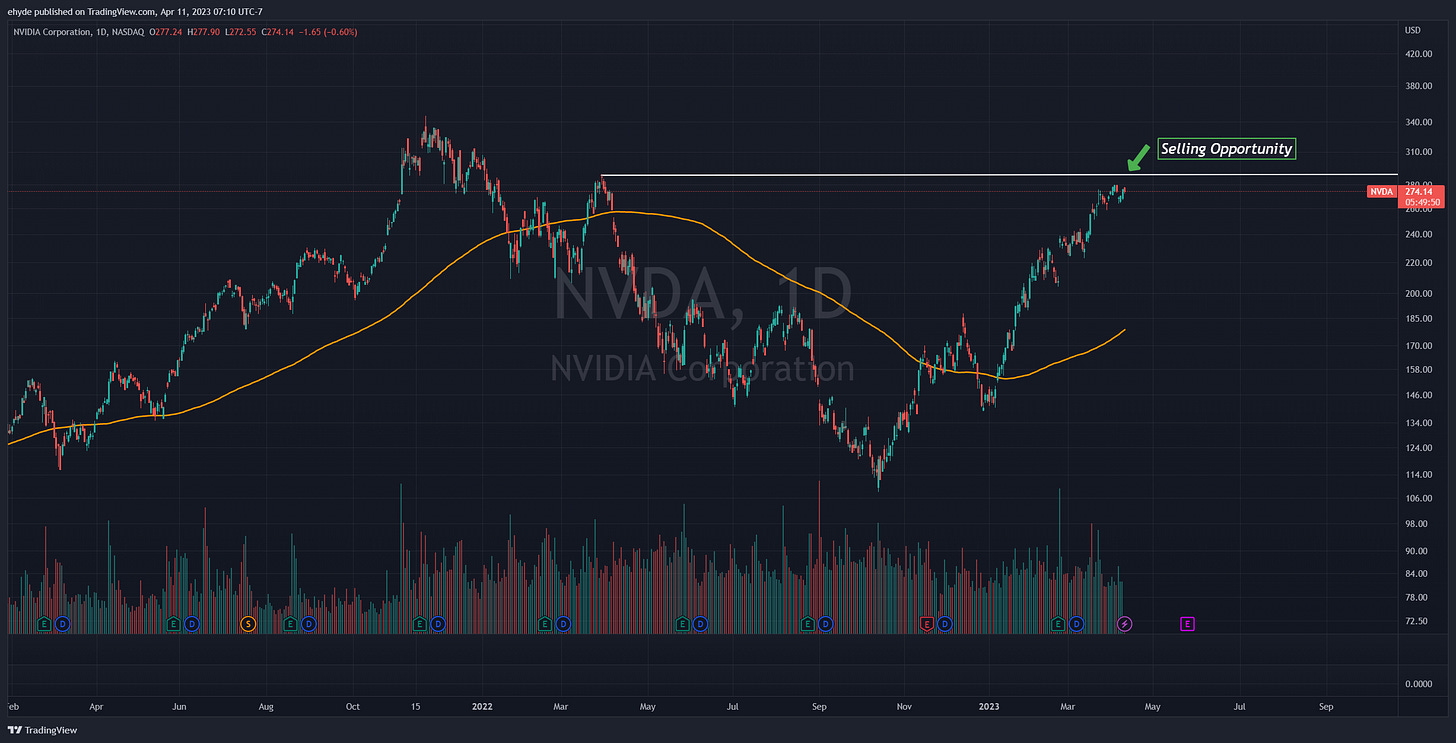Select the earnings marker near late Aug 2022
Image resolution: width=1456 pixels, height=743 pixels.
click(807, 623)
